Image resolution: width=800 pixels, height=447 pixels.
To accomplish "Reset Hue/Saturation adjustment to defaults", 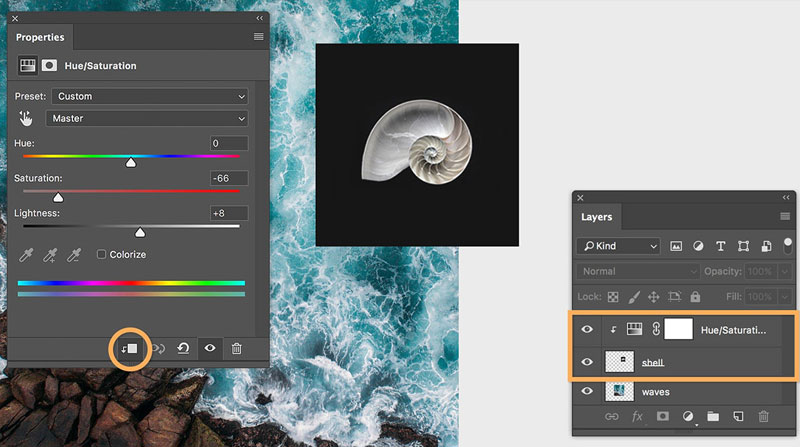I will tap(183, 348).
